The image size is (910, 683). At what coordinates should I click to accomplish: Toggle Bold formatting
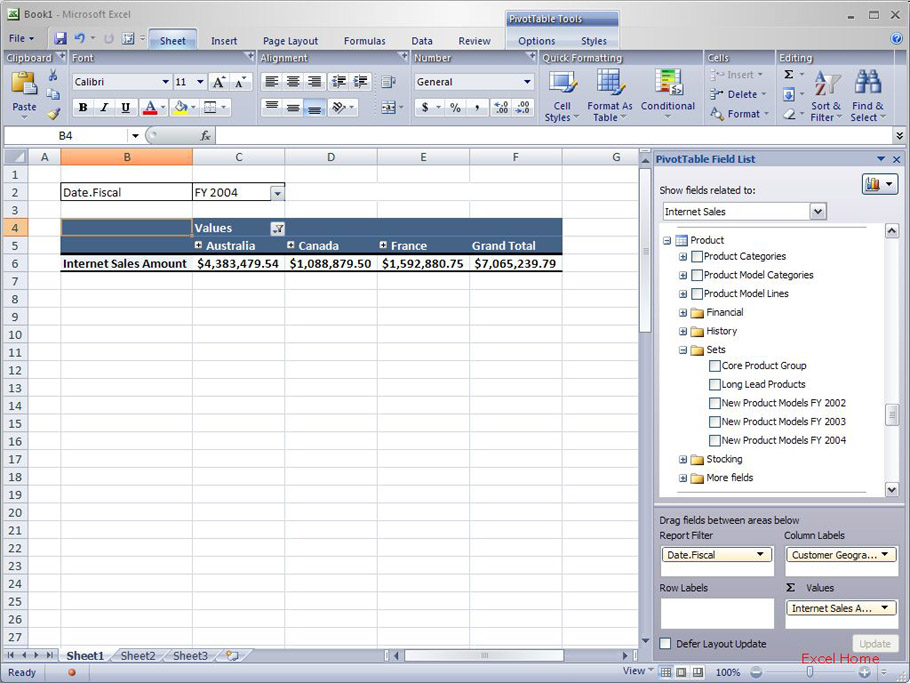pos(83,107)
